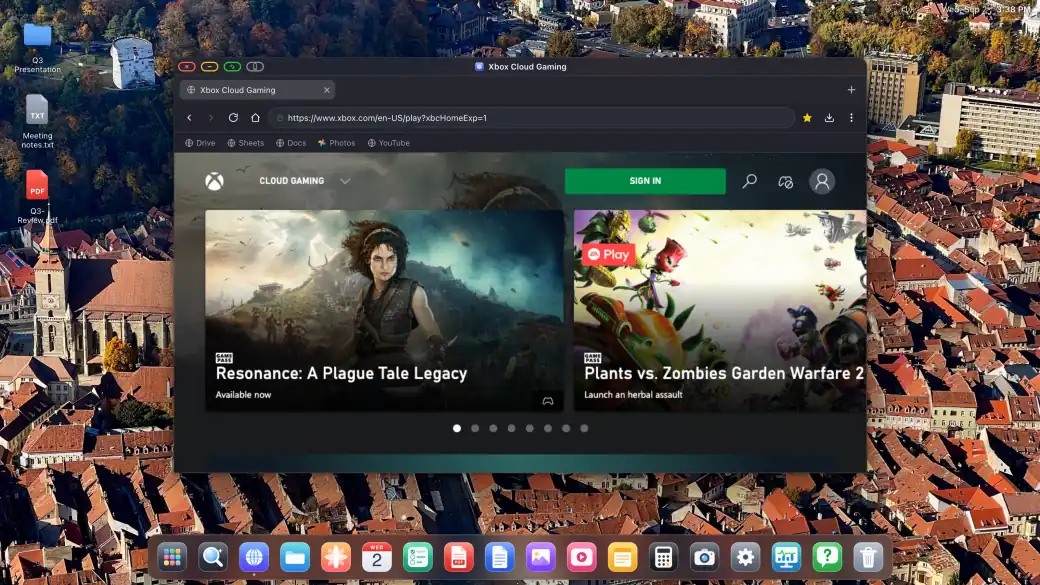Open the PDF viewer app in dock
The width and height of the screenshot is (1040, 585).
point(458,557)
